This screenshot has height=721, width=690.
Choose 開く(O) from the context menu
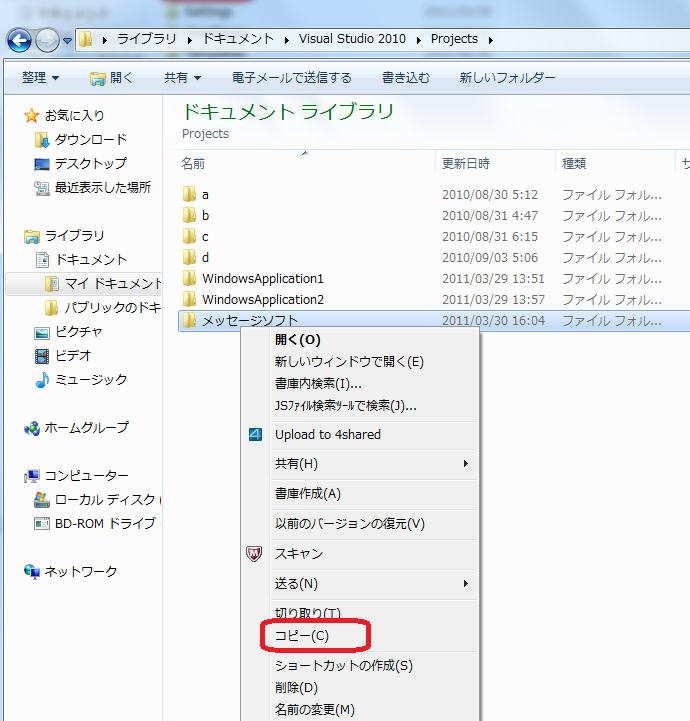(297, 340)
